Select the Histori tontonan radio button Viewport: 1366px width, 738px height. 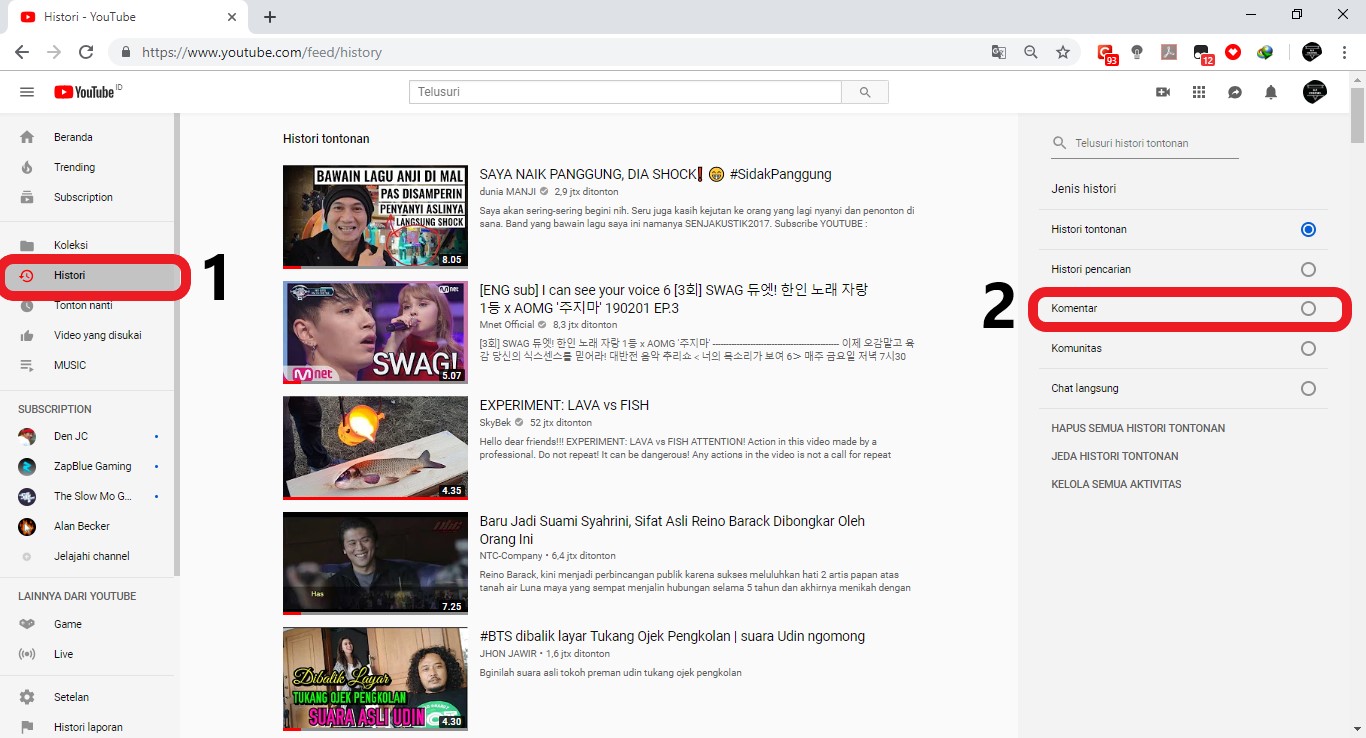(1308, 230)
